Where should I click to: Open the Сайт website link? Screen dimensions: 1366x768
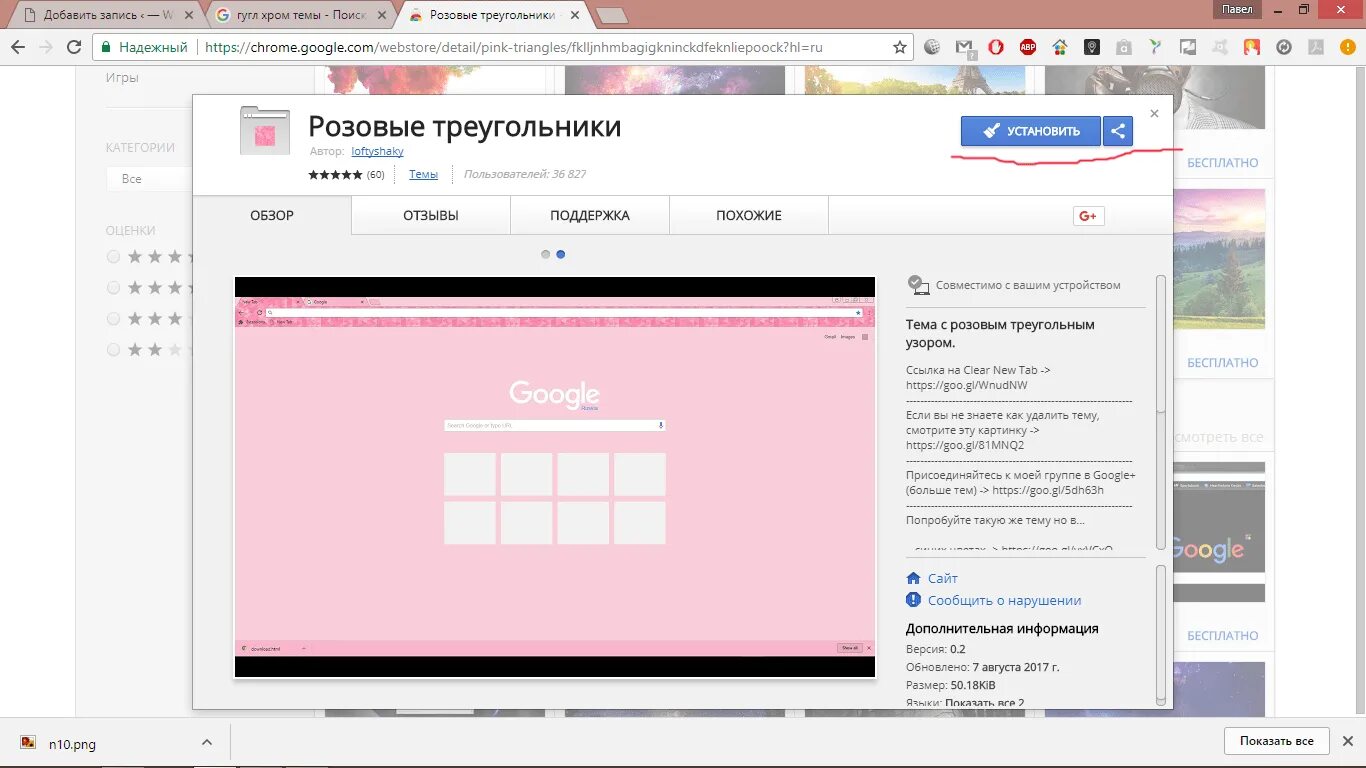942,578
